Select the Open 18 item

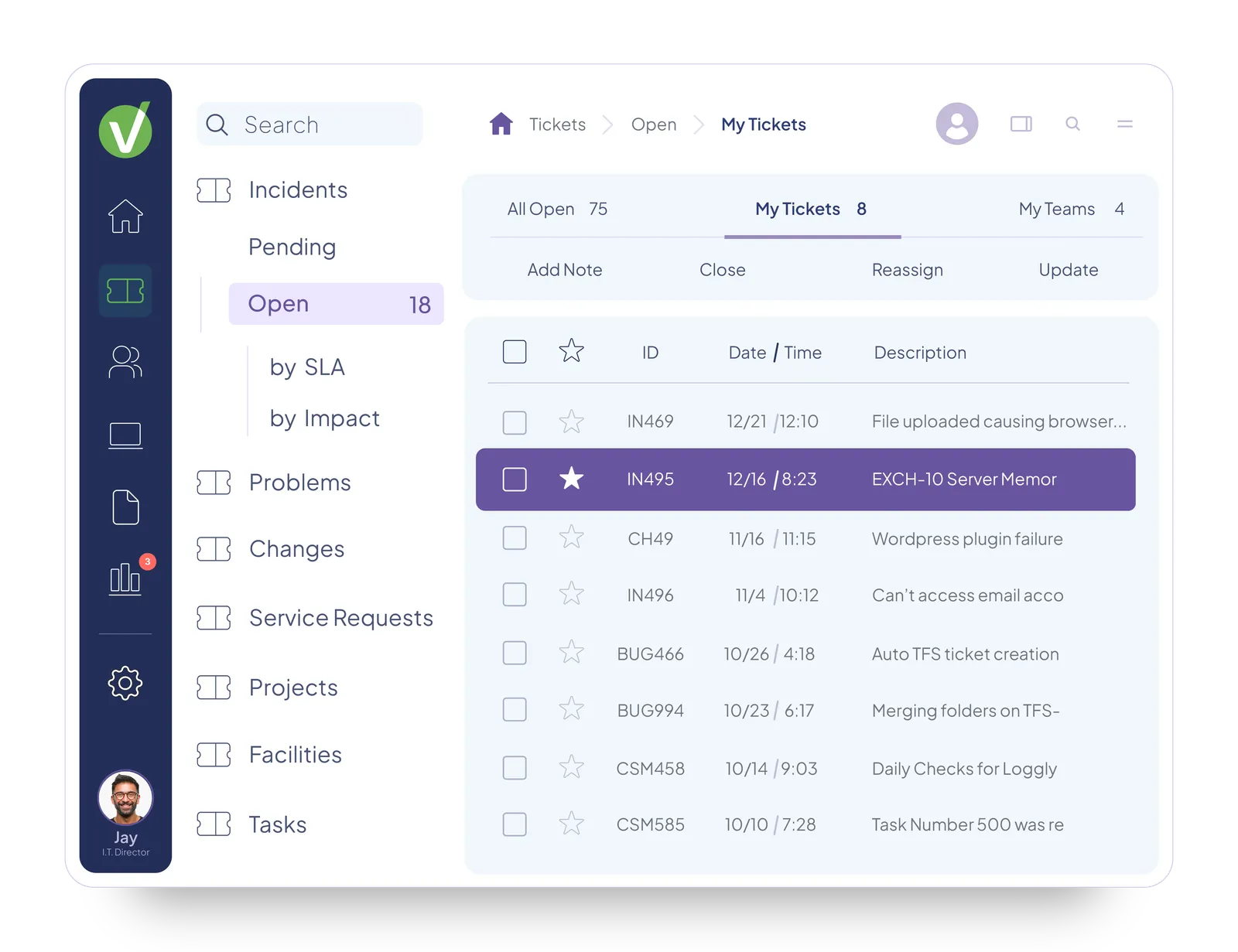pos(336,304)
